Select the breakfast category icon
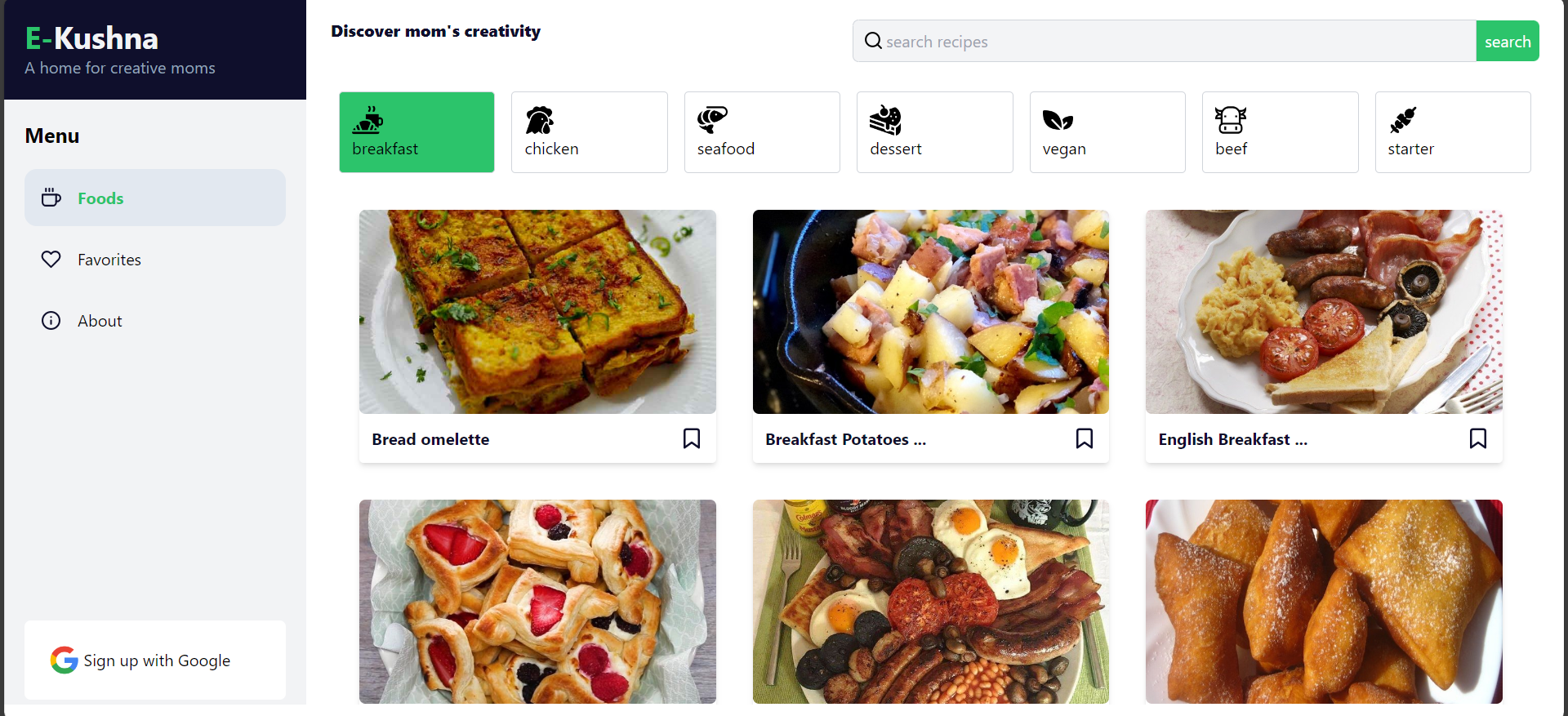 [367, 120]
